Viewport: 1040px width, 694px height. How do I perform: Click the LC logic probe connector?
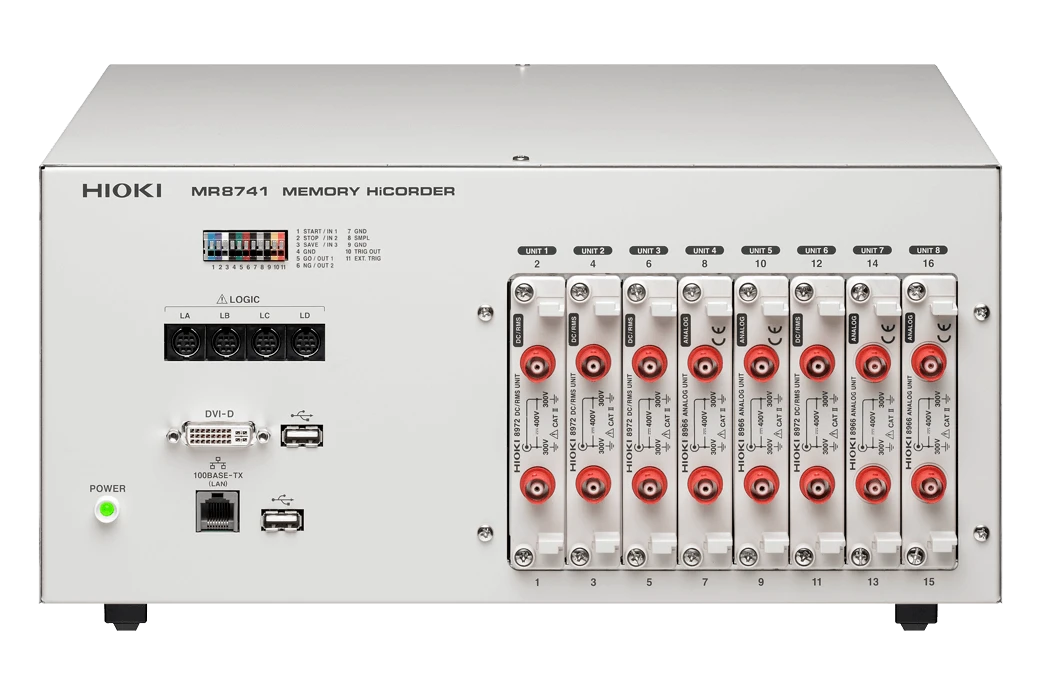click(x=265, y=343)
